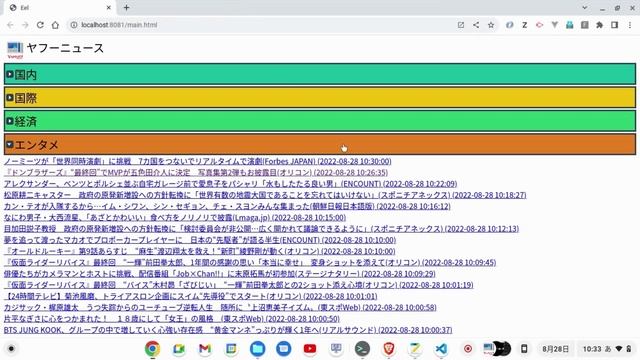This screenshot has width=640, height=360.
Task: Open the 24時間テレビ article timestamped 10:01:01
Action: [x=191, y=296]
